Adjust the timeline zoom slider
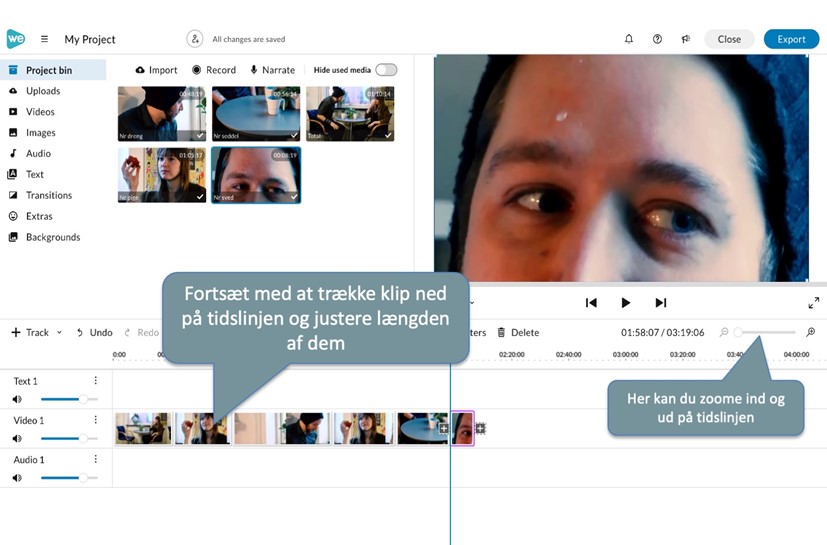The width and height of the screenshot is (827, 545). point(739,332)
